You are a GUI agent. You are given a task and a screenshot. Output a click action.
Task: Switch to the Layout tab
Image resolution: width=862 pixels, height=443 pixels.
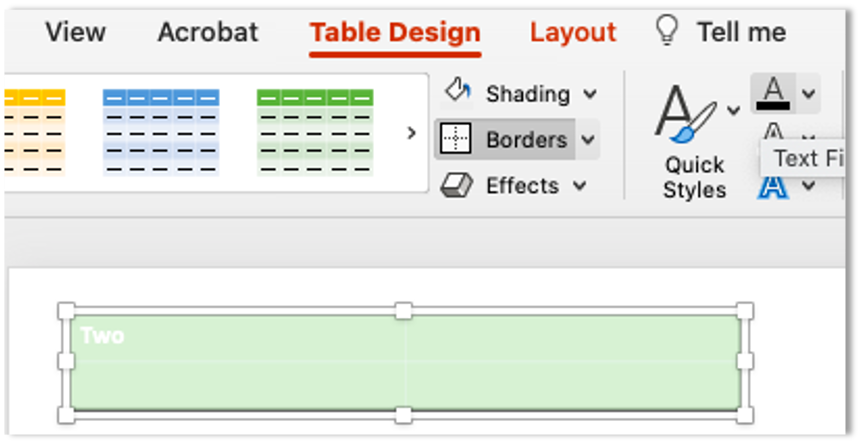pos(572,32)
